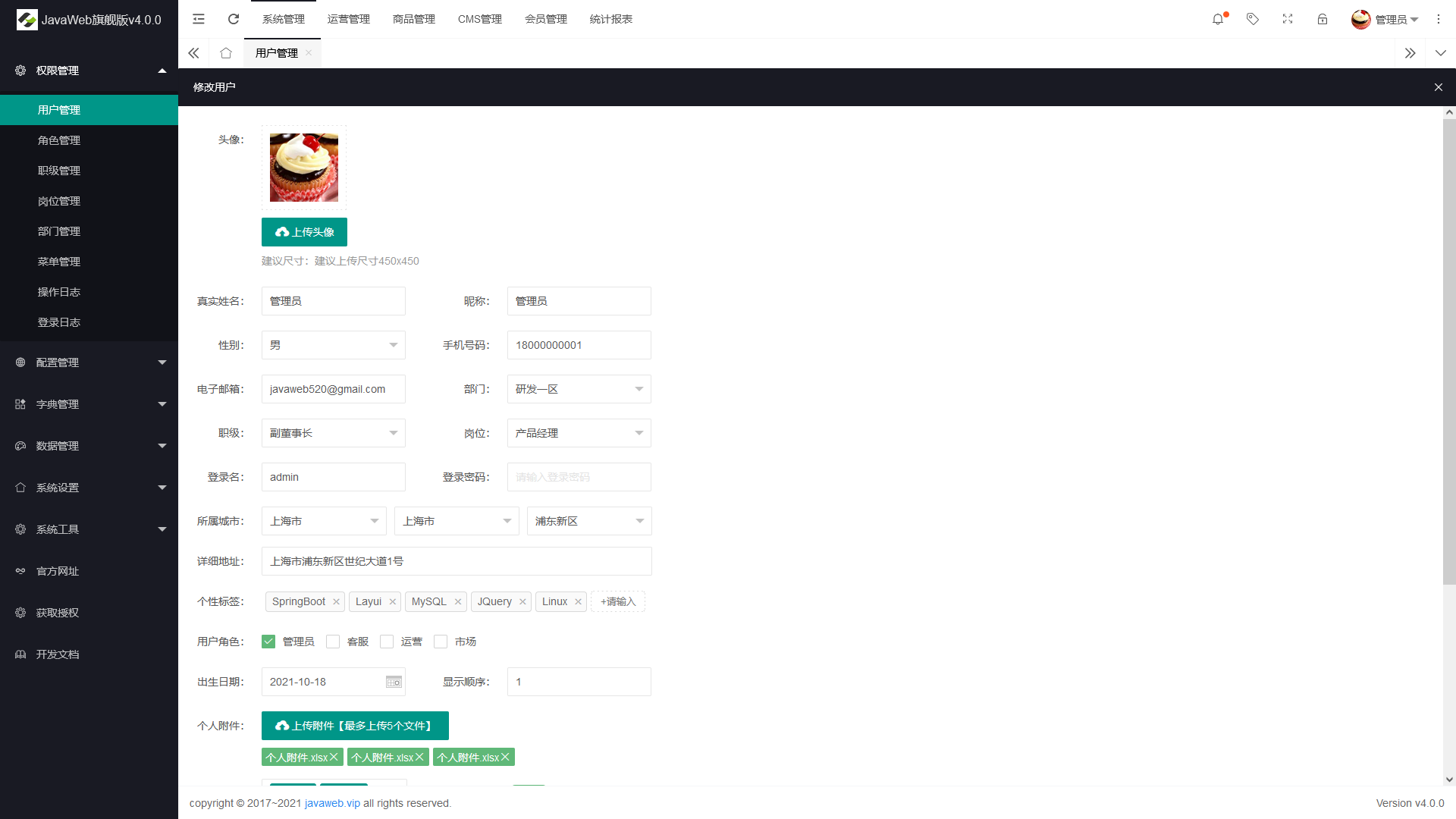The image size is (1456, 819).
Task: Switch to 运营管理 top menu
Action: coord(349,19)
